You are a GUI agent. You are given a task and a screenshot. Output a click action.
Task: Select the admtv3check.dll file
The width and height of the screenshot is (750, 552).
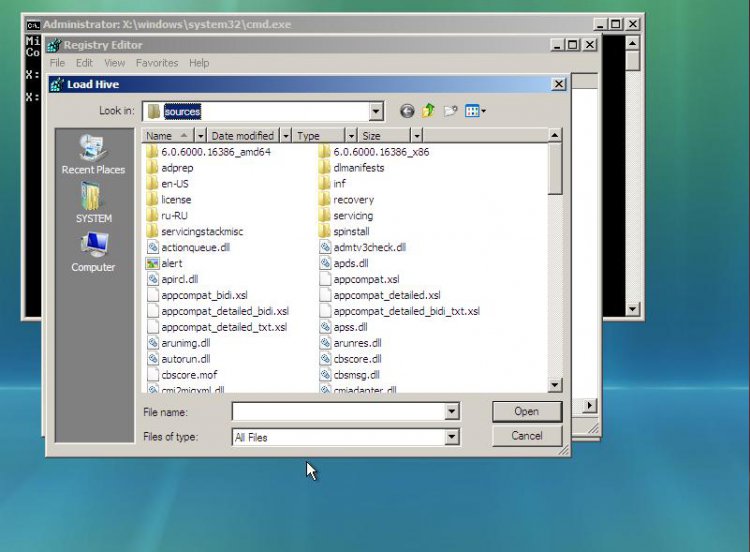click(x=363, y=247)
